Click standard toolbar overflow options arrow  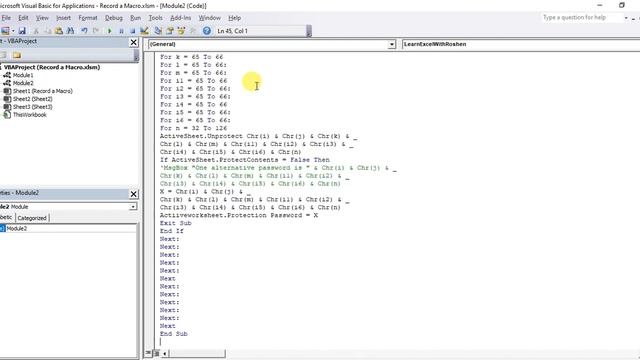[x=309, y=31]
